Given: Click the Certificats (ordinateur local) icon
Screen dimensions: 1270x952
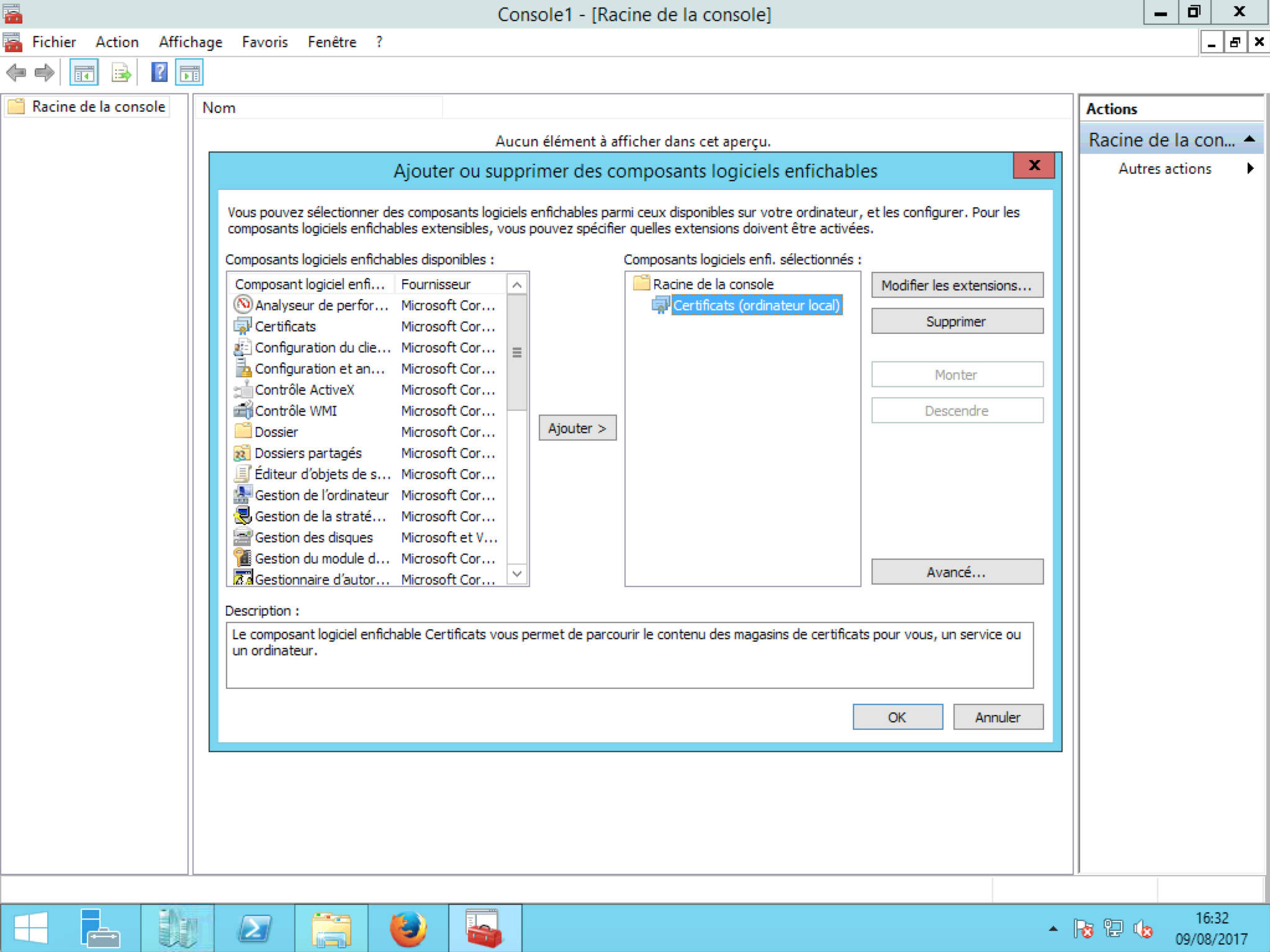Looking at the screenshot, I should (x=661, y=305).
